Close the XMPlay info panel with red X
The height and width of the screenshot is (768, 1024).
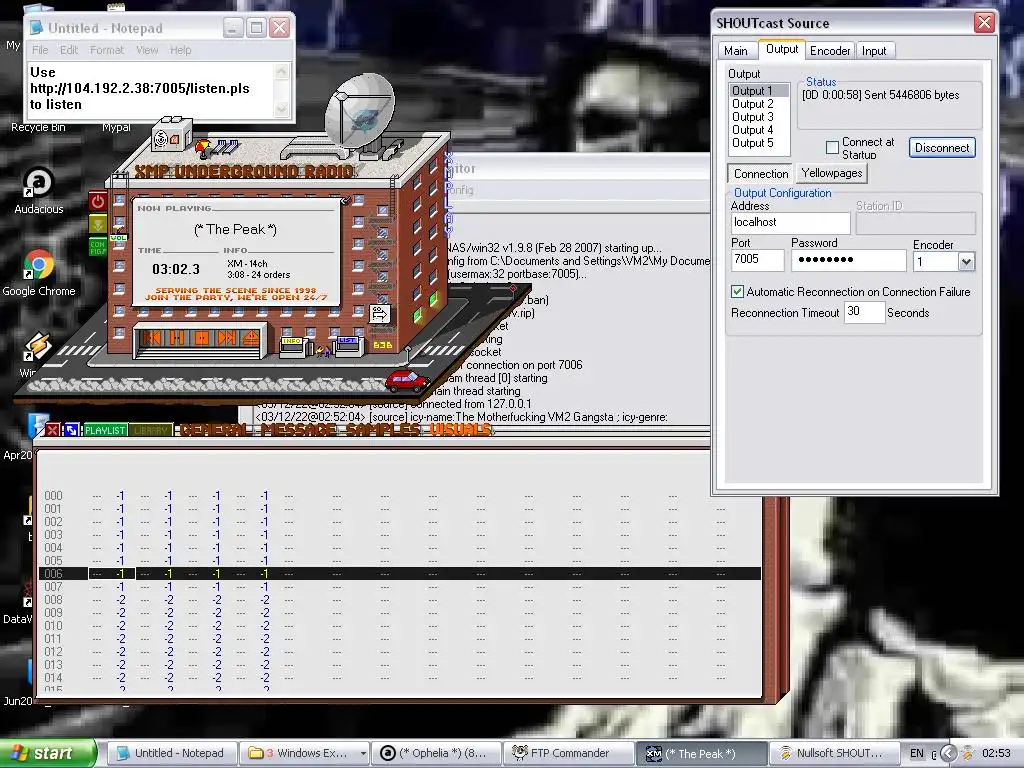(53, 430)
